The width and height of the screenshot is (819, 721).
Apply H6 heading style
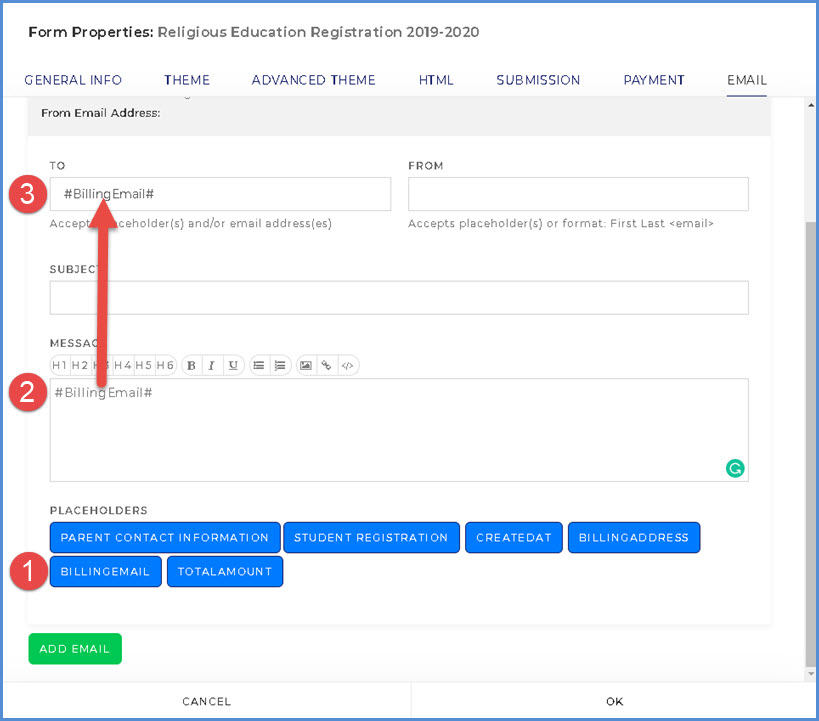pos(165,366)
